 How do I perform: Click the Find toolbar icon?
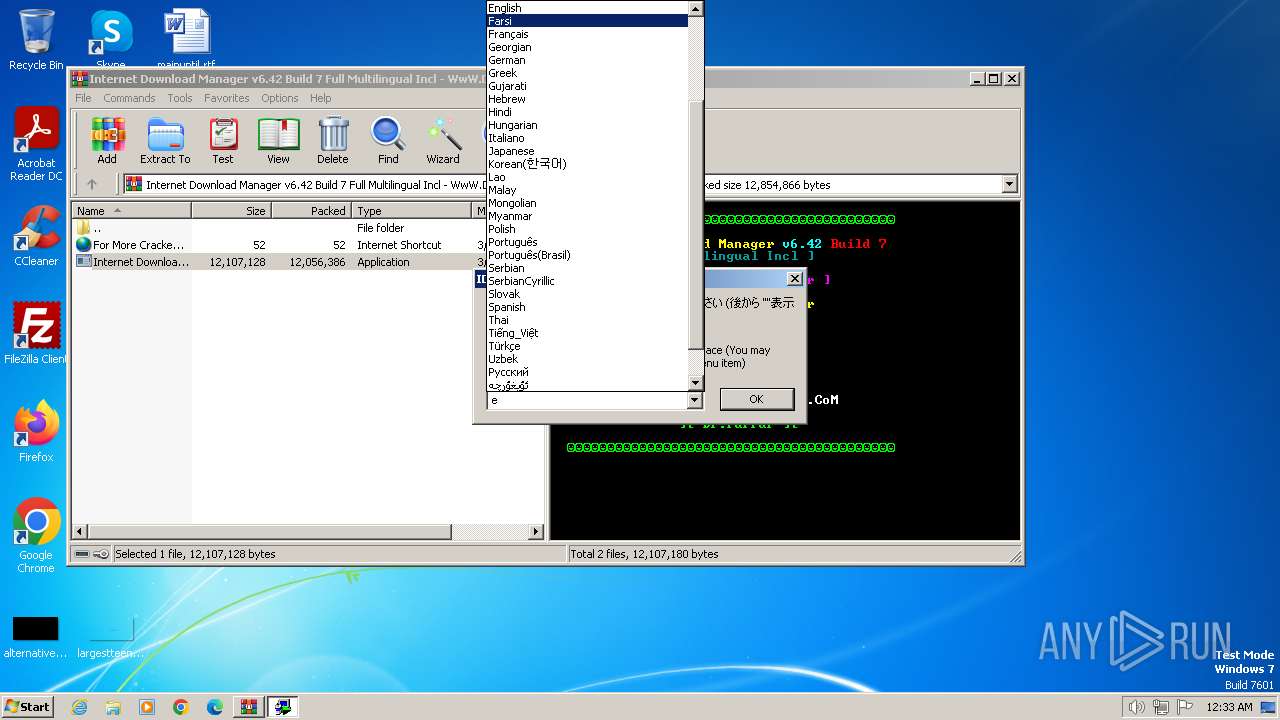point(388,140)
